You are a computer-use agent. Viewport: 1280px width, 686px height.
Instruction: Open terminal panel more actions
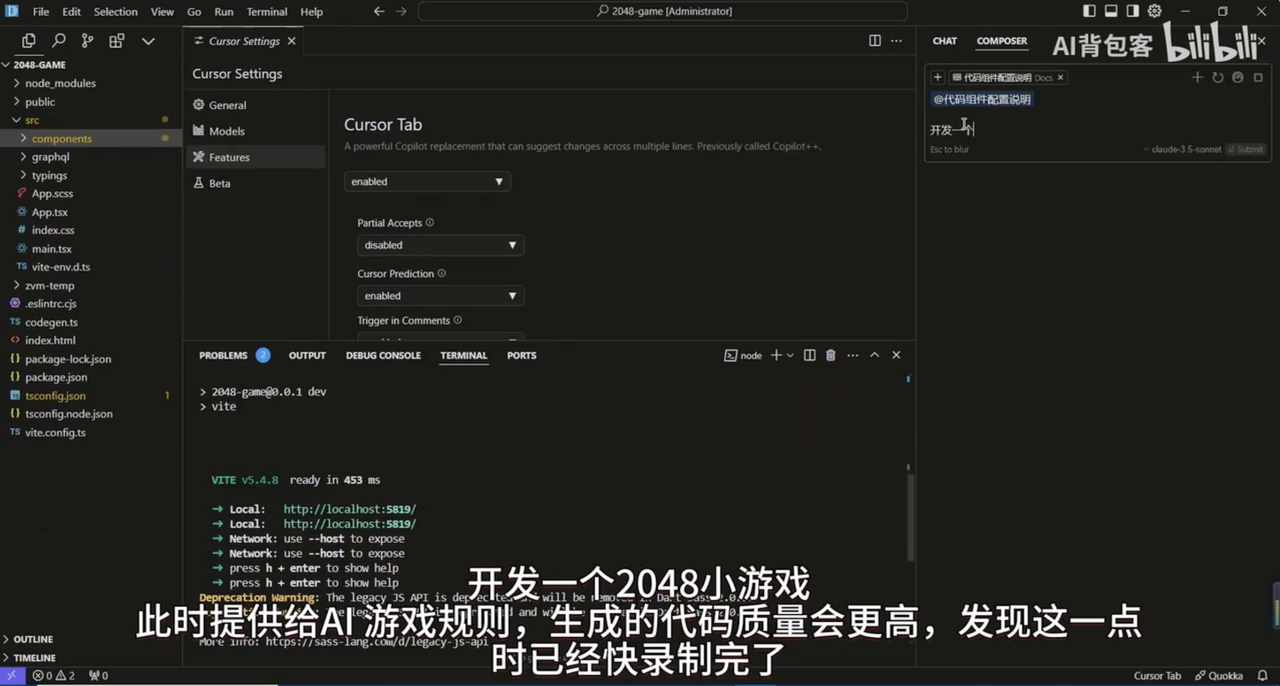[x=853, y=355]
